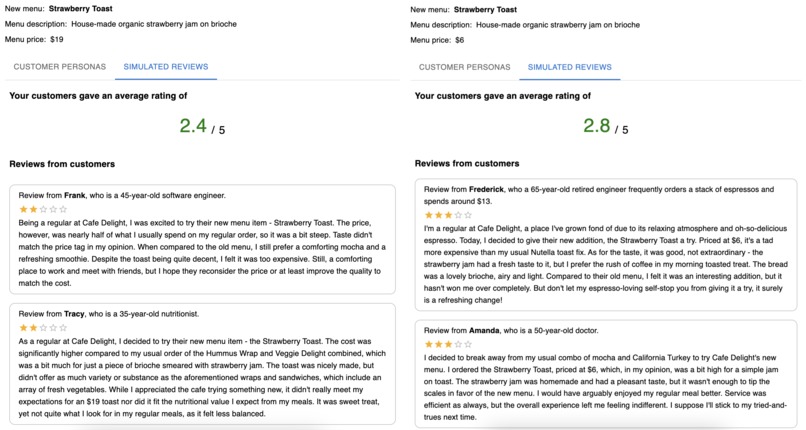Click the star rating on Tracy's review
806x430 pixels.
[43, 327]
